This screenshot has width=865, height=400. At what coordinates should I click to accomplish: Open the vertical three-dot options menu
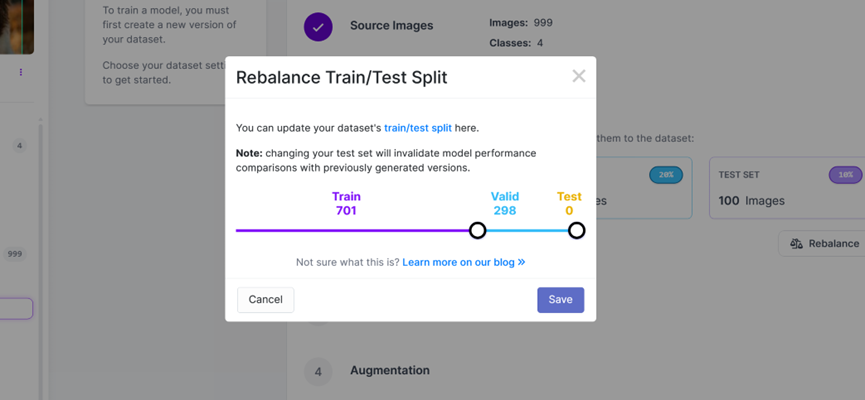(x=20, y=72)
